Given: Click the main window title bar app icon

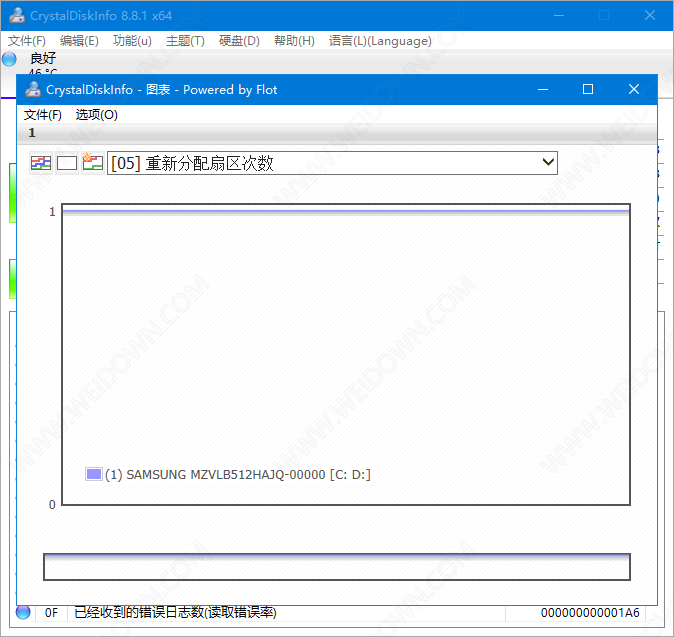Looking at the screenshot, I should [17, 15].
